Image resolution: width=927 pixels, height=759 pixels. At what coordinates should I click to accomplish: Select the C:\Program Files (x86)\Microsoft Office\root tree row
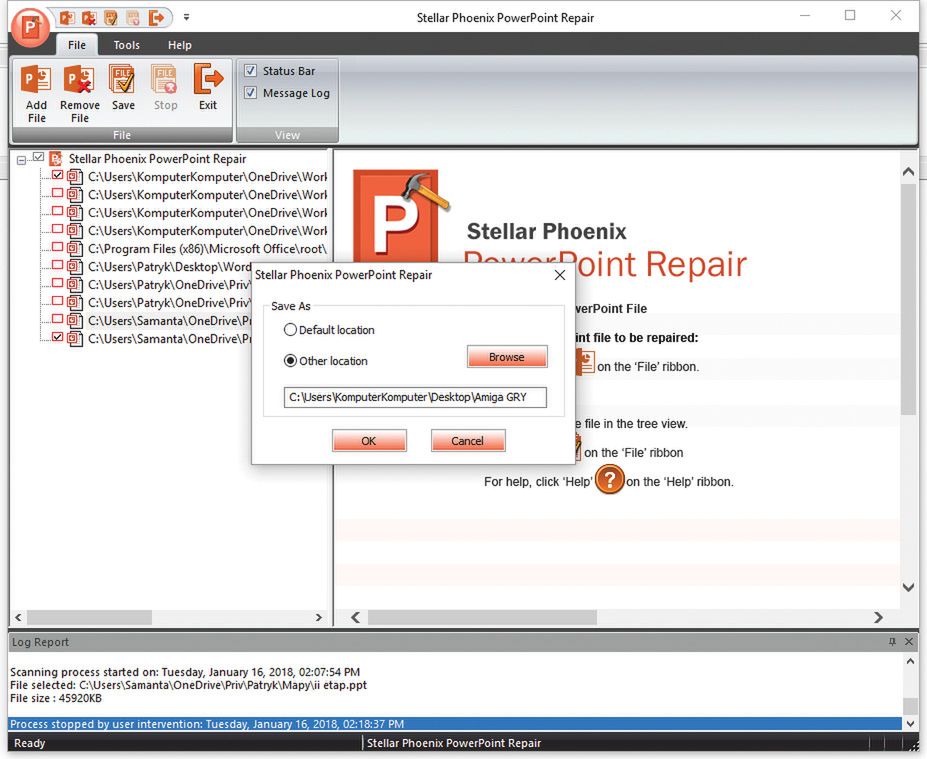pos(207,249)
